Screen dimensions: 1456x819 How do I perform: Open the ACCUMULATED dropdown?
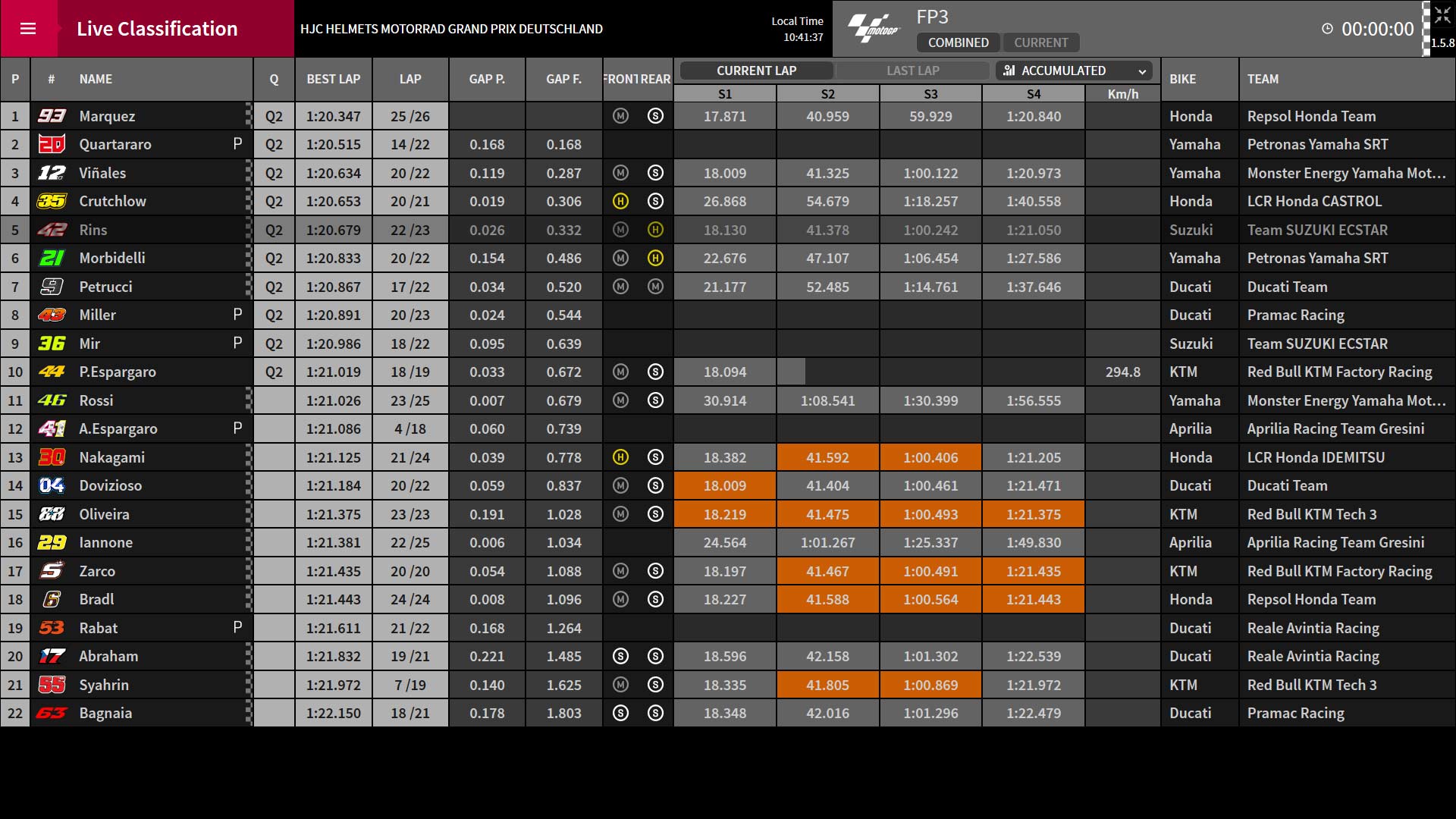pos(1074,71)
